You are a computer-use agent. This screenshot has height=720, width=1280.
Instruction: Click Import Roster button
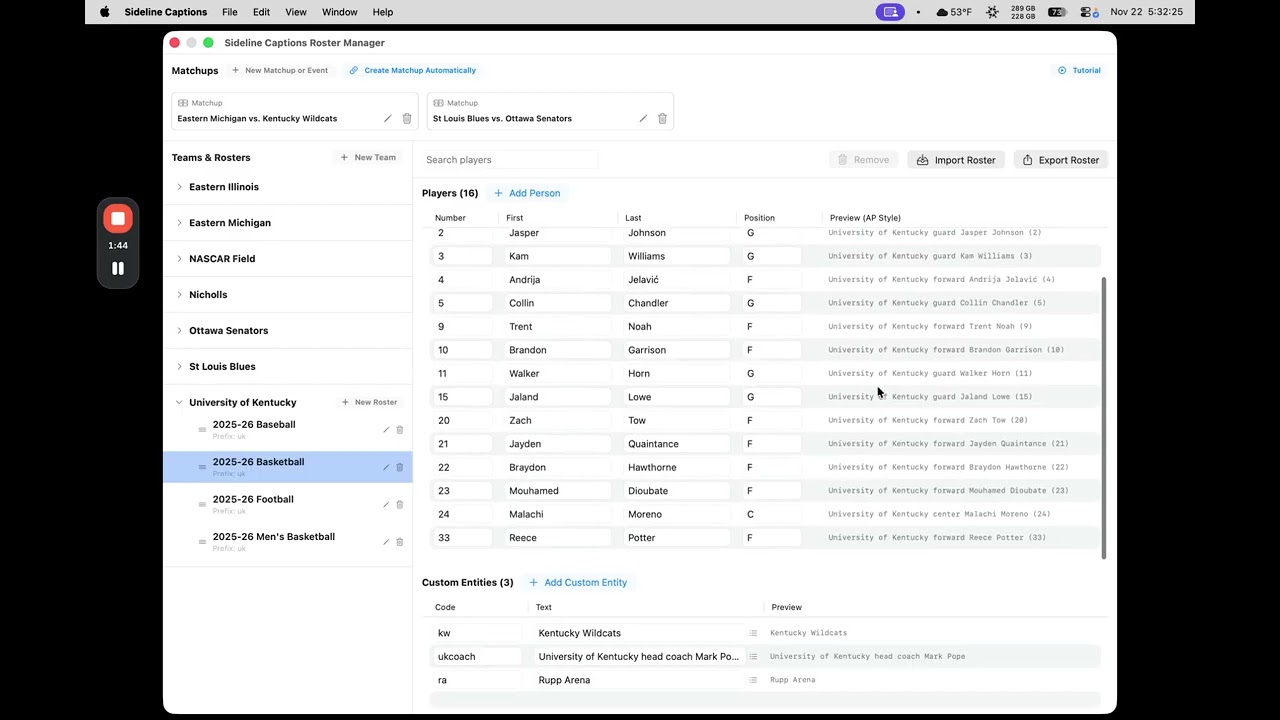pyautogui.click(x=956, y=160)
